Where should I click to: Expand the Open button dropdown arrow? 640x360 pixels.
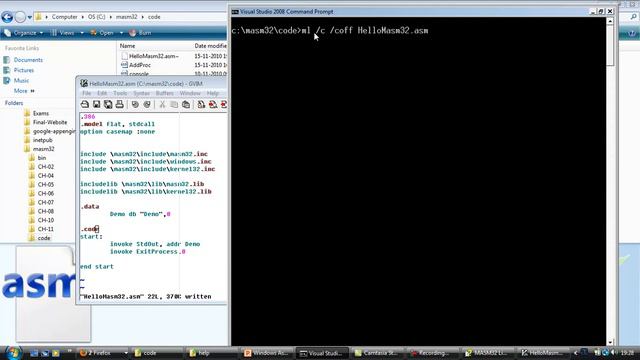click(x=121, y=33)
